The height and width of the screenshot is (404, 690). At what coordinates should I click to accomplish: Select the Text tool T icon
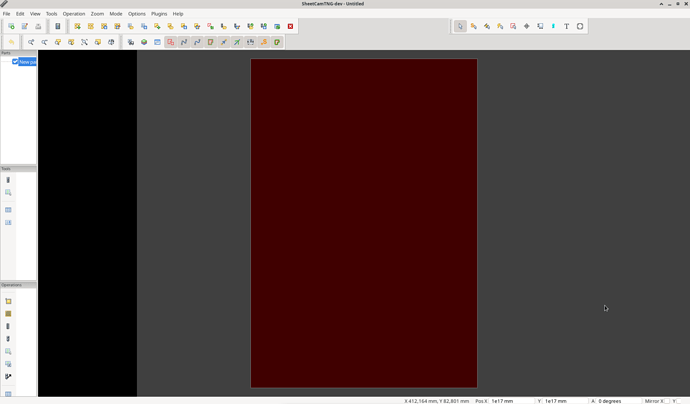[567, 27]
